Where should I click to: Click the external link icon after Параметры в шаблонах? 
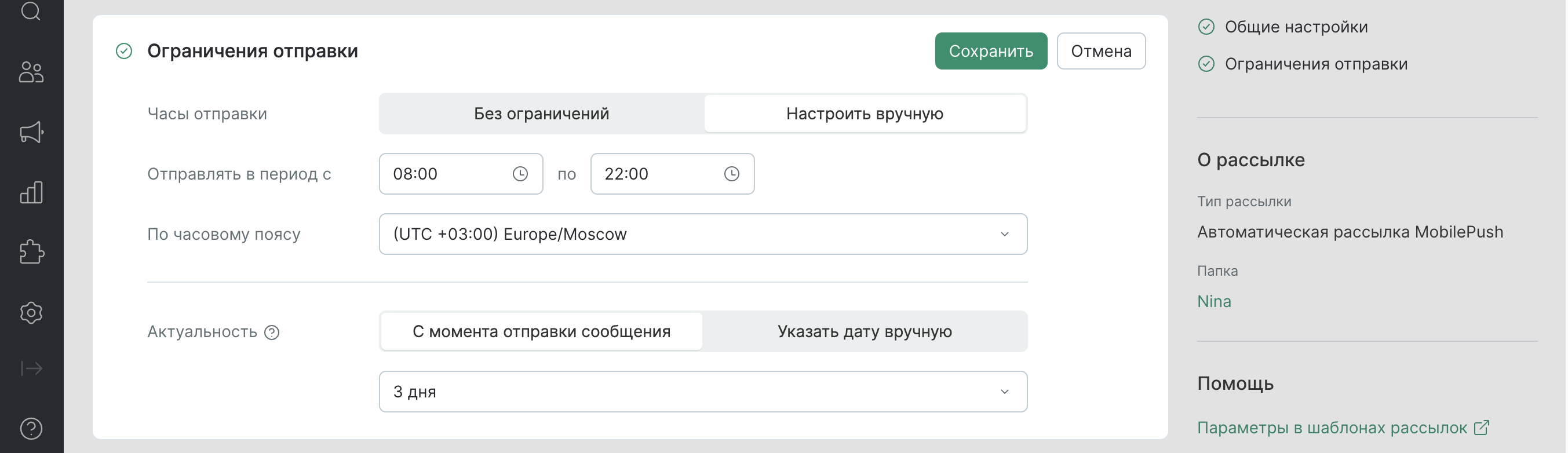[x=1482, y=428]
